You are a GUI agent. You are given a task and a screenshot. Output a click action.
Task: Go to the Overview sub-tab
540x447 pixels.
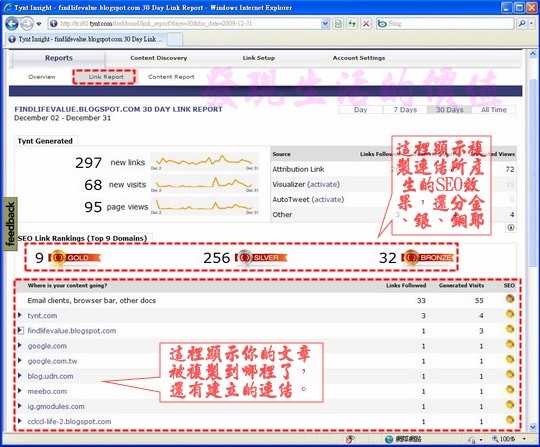[42, 77]
